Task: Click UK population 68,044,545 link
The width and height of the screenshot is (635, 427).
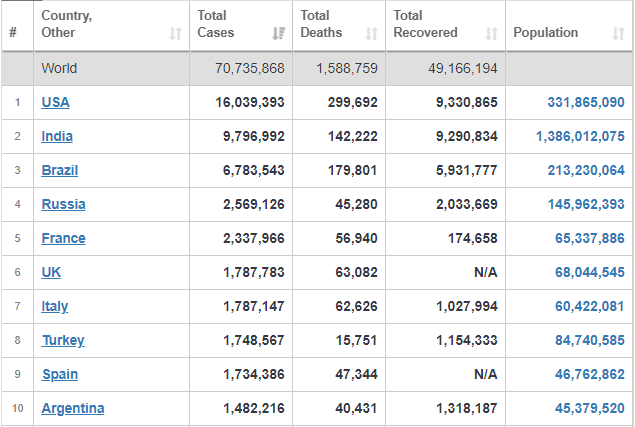Action: pos(590,272)
